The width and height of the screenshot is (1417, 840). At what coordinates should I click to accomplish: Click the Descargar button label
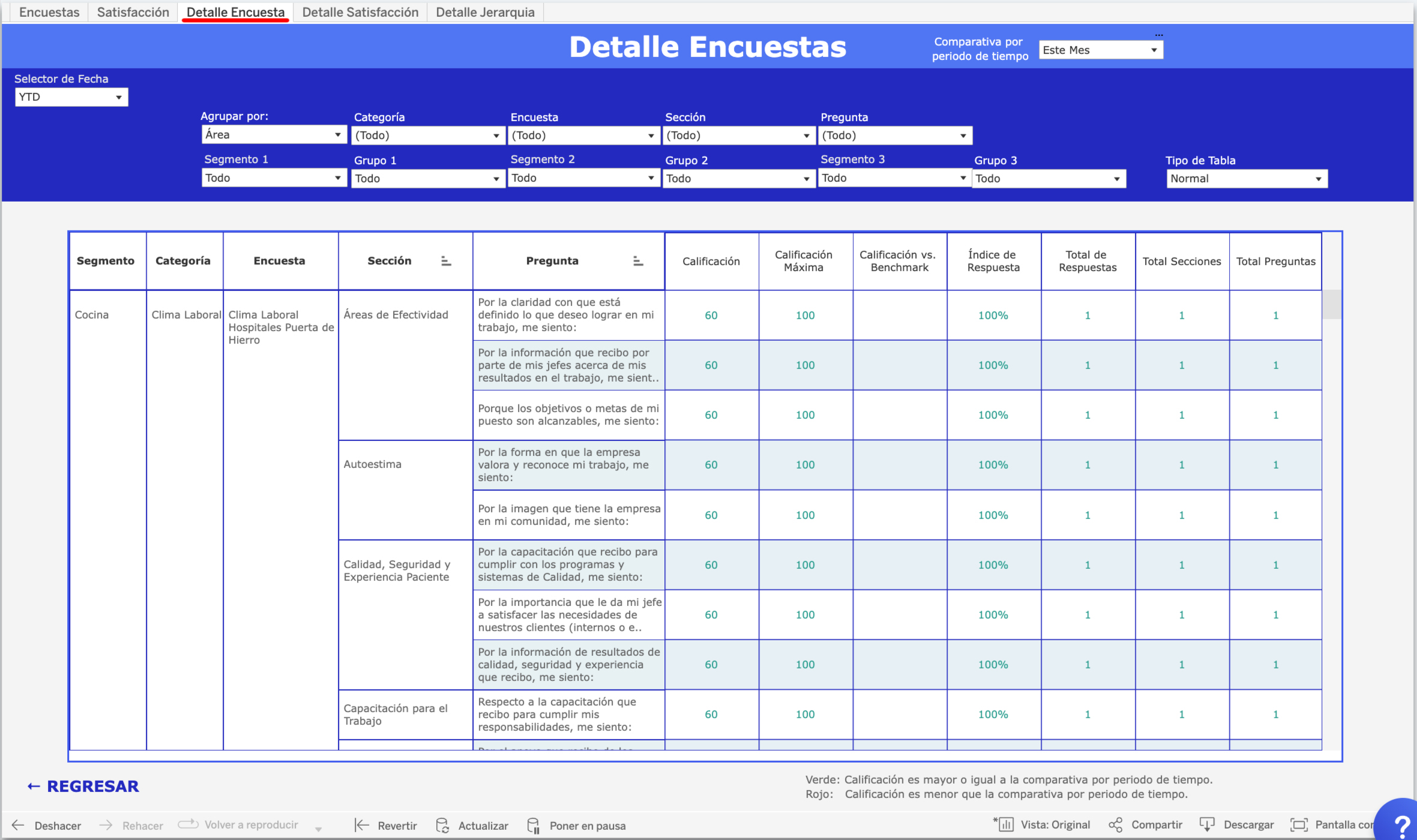(1248, 825)
